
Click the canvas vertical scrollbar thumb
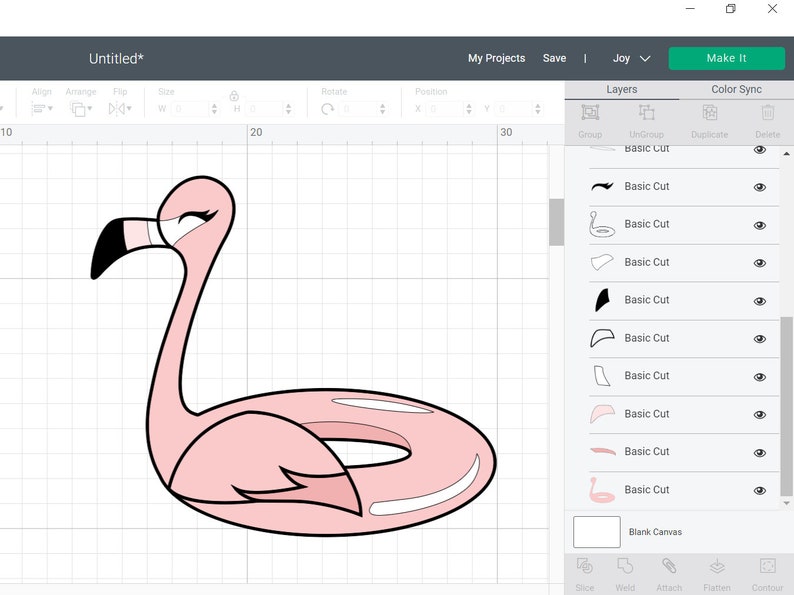point(556,222)
